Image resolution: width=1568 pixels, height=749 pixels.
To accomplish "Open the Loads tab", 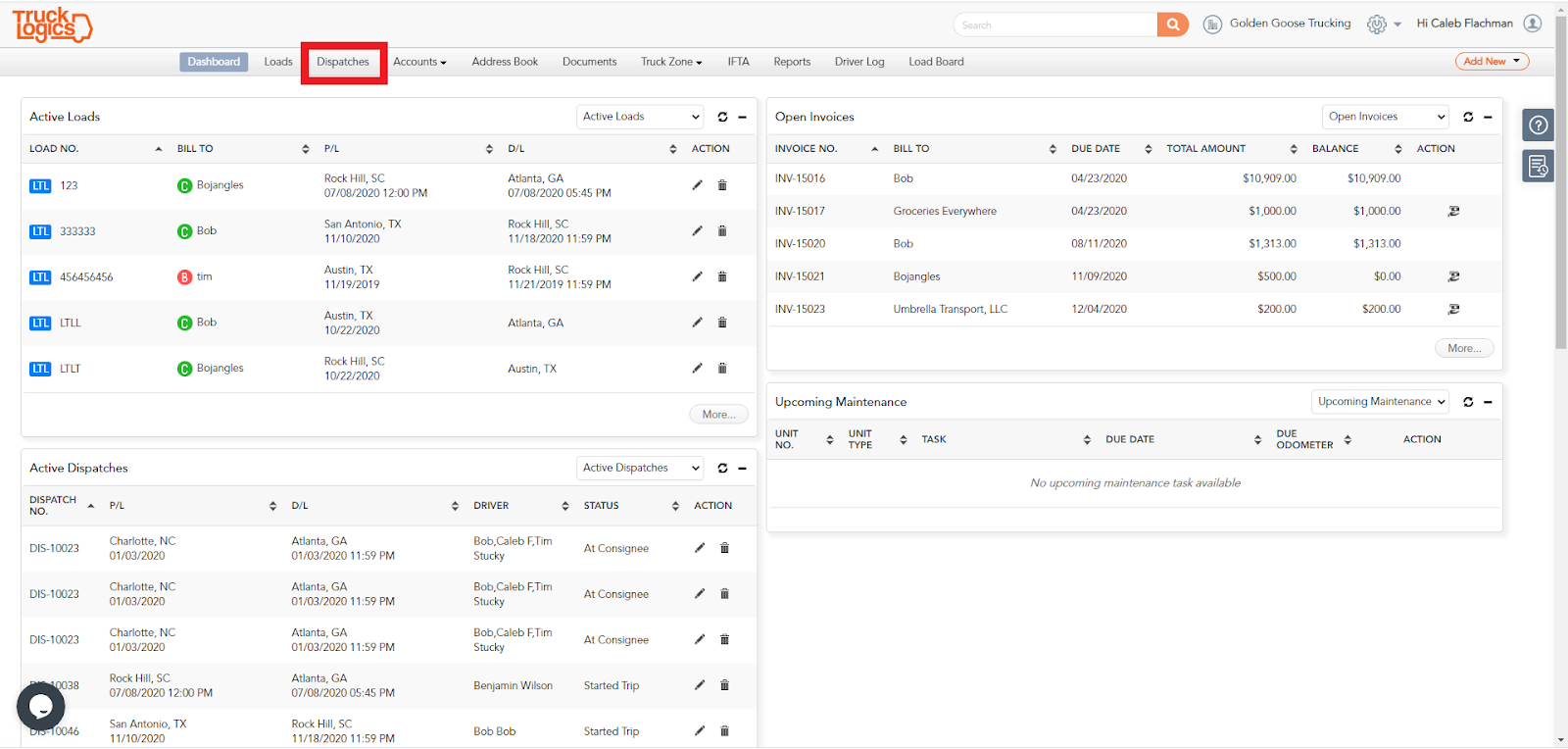I will (x=278, y=62).
